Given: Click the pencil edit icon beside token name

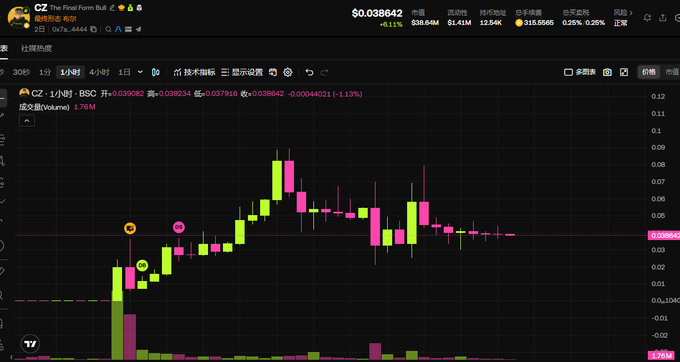Looking at the screenshot, I should 112,8.
